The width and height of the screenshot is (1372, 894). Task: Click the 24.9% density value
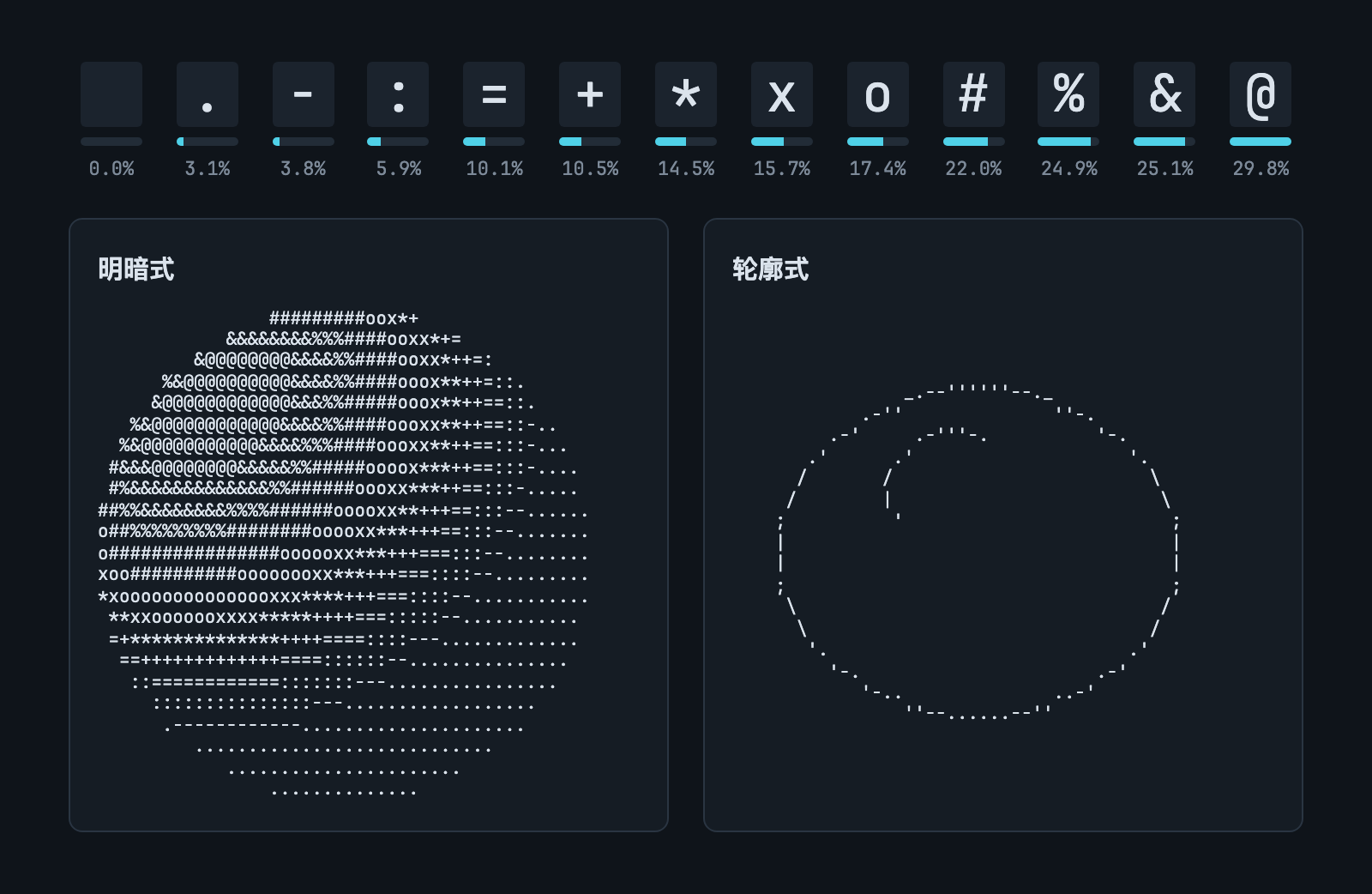point(1069,169)
